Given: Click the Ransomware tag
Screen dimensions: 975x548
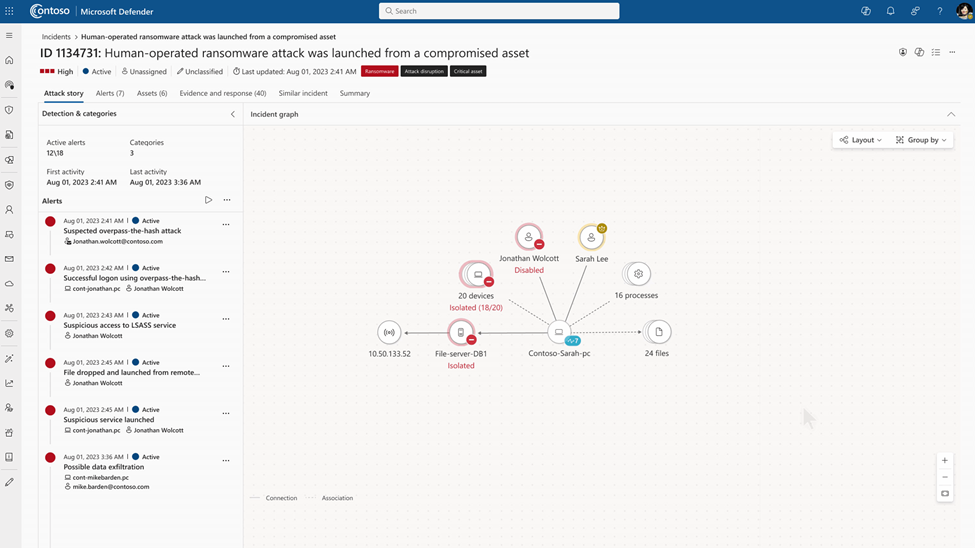Looking at the screenshot, I should [x=379, y=72].
